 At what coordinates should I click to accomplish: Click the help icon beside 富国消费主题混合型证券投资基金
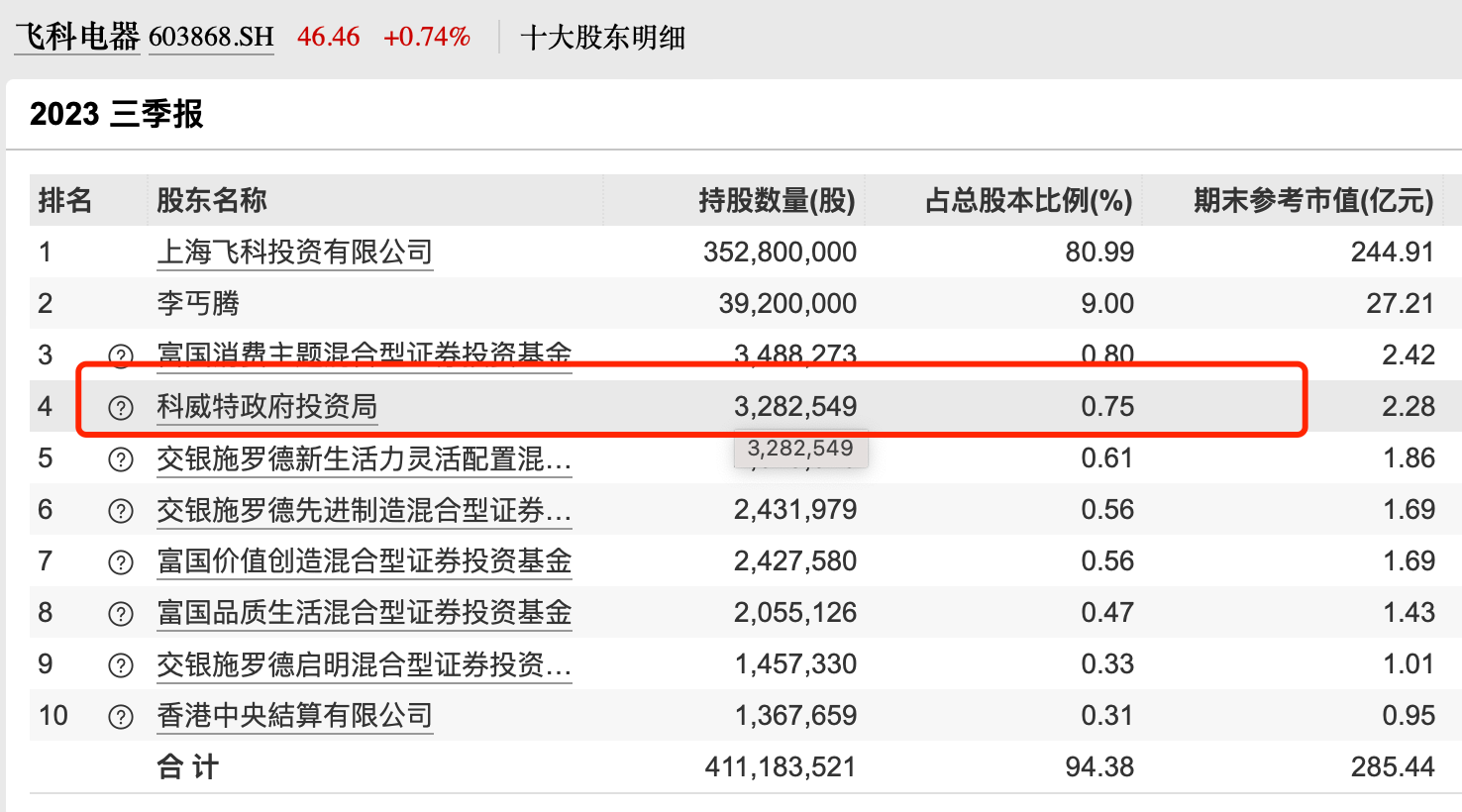point(120,355)
